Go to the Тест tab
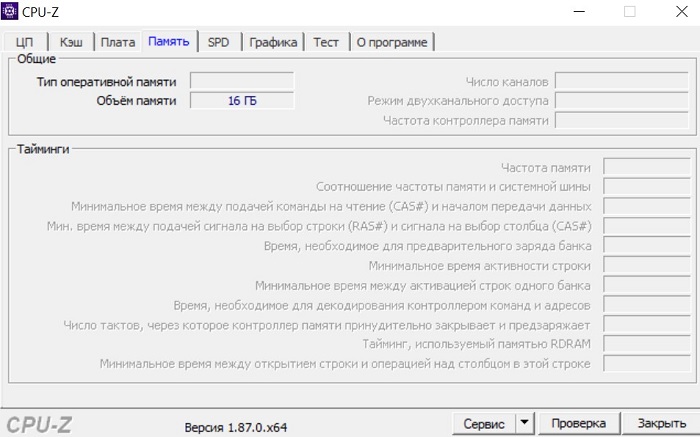 326,42
